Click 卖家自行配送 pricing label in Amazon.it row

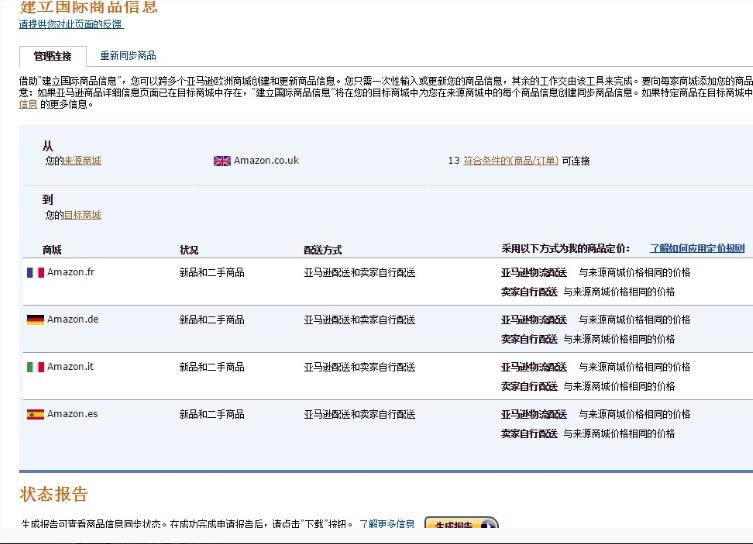click(529, 387)
